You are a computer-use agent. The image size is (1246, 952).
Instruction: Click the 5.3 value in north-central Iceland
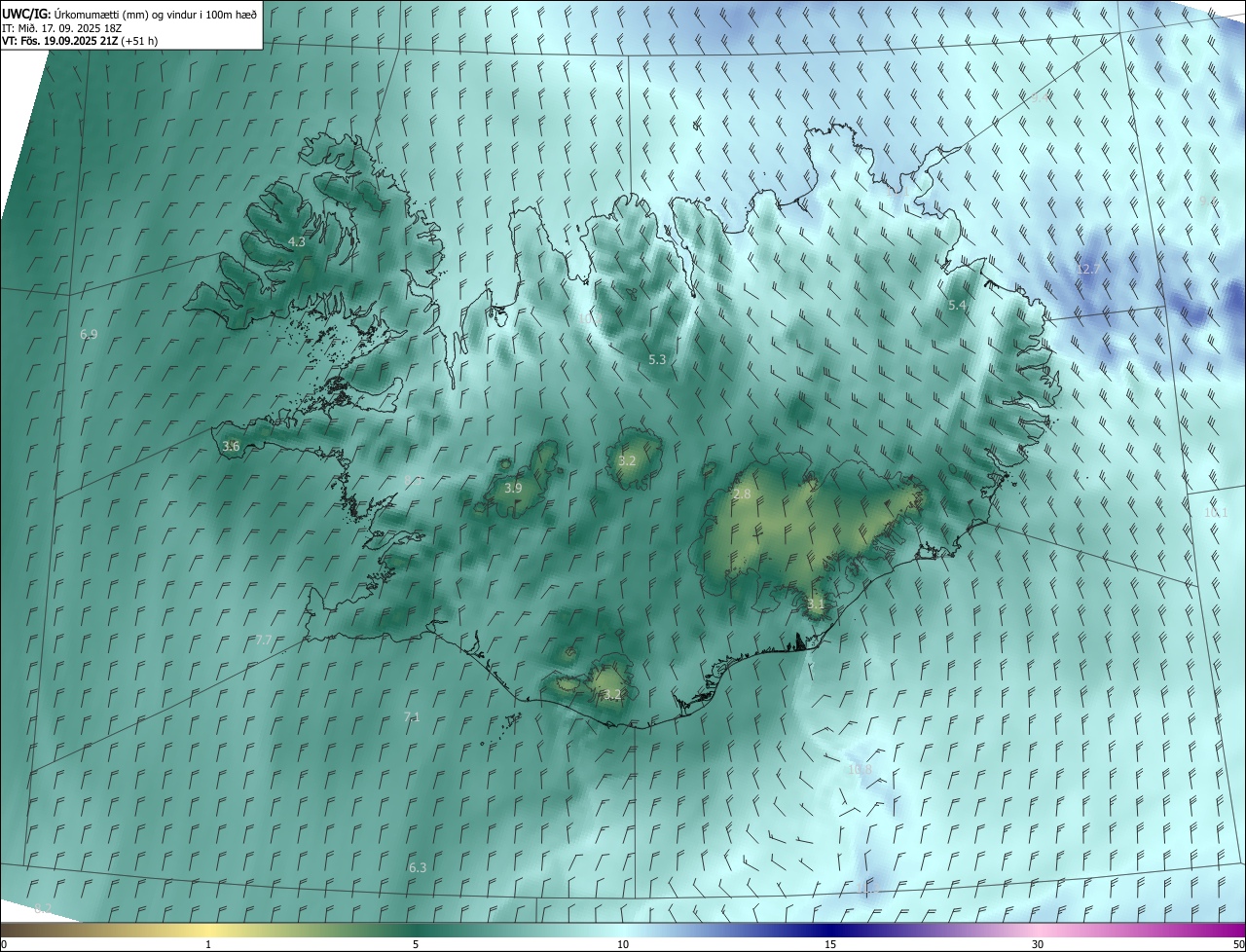657,360
